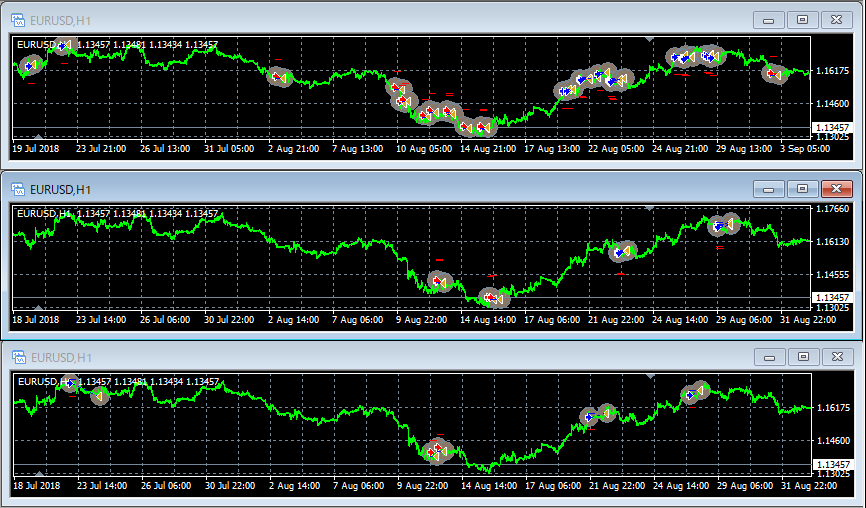Select the trade marker near 29 Aug in middle chart
Image resolution: width=866 pixels, height=508 pixels.
pos(724,225)
